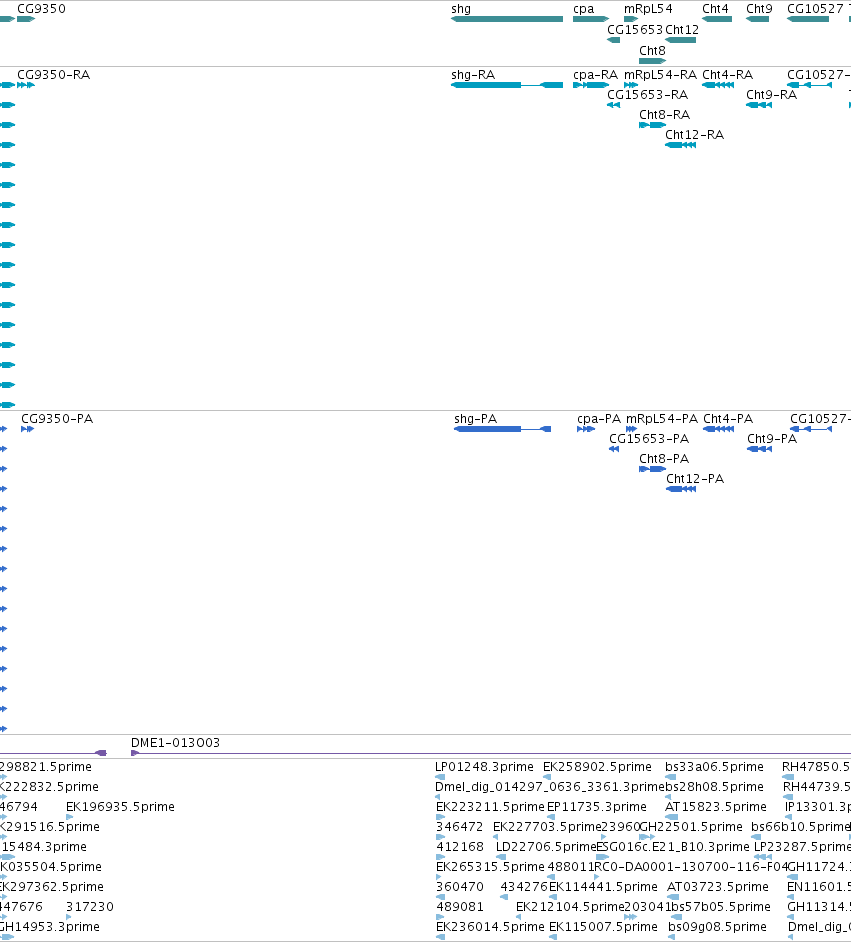
Task: Select the shg-PA coding glyph
Action: 503,429
